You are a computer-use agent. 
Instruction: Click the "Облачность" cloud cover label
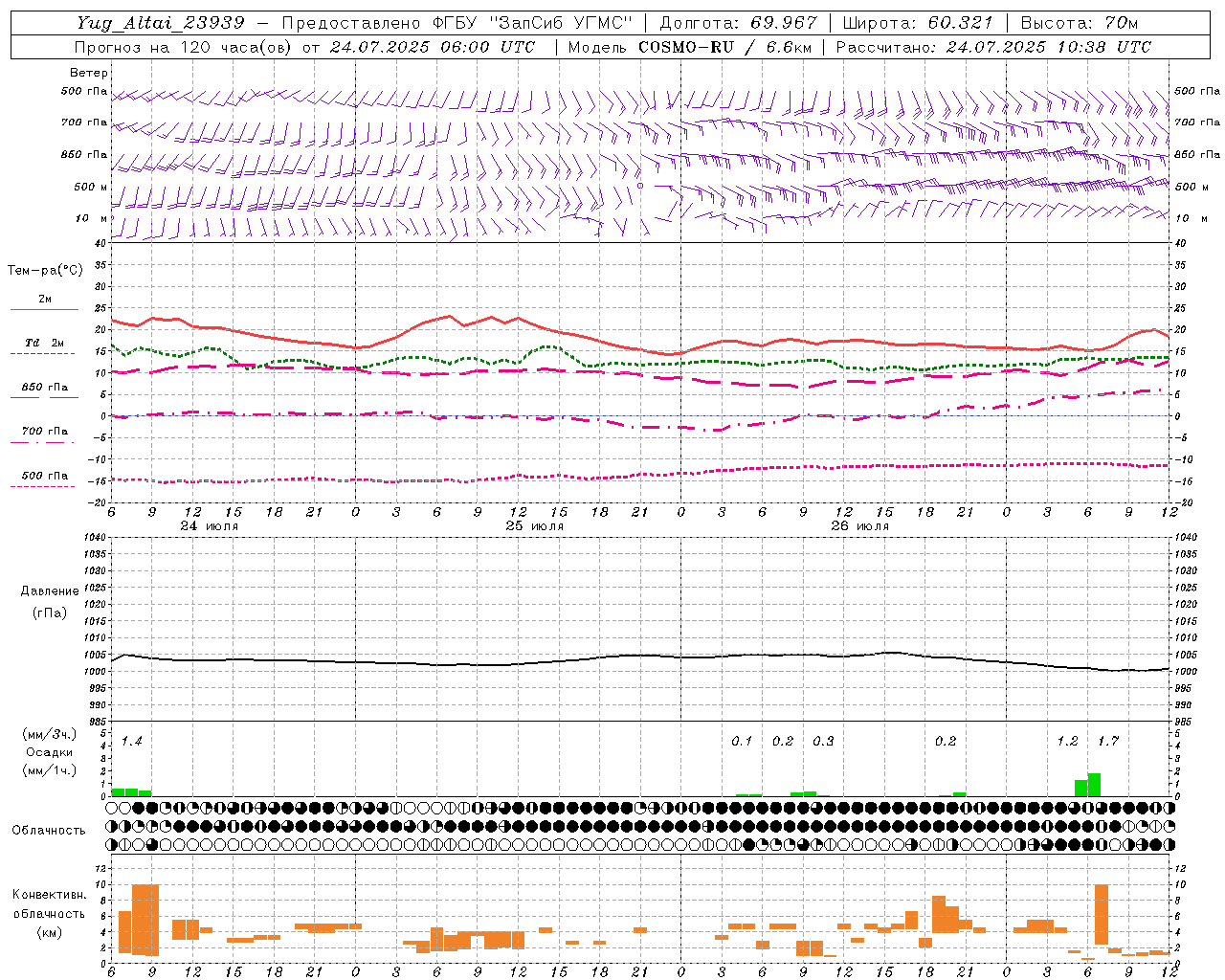[x=49, y=831]
